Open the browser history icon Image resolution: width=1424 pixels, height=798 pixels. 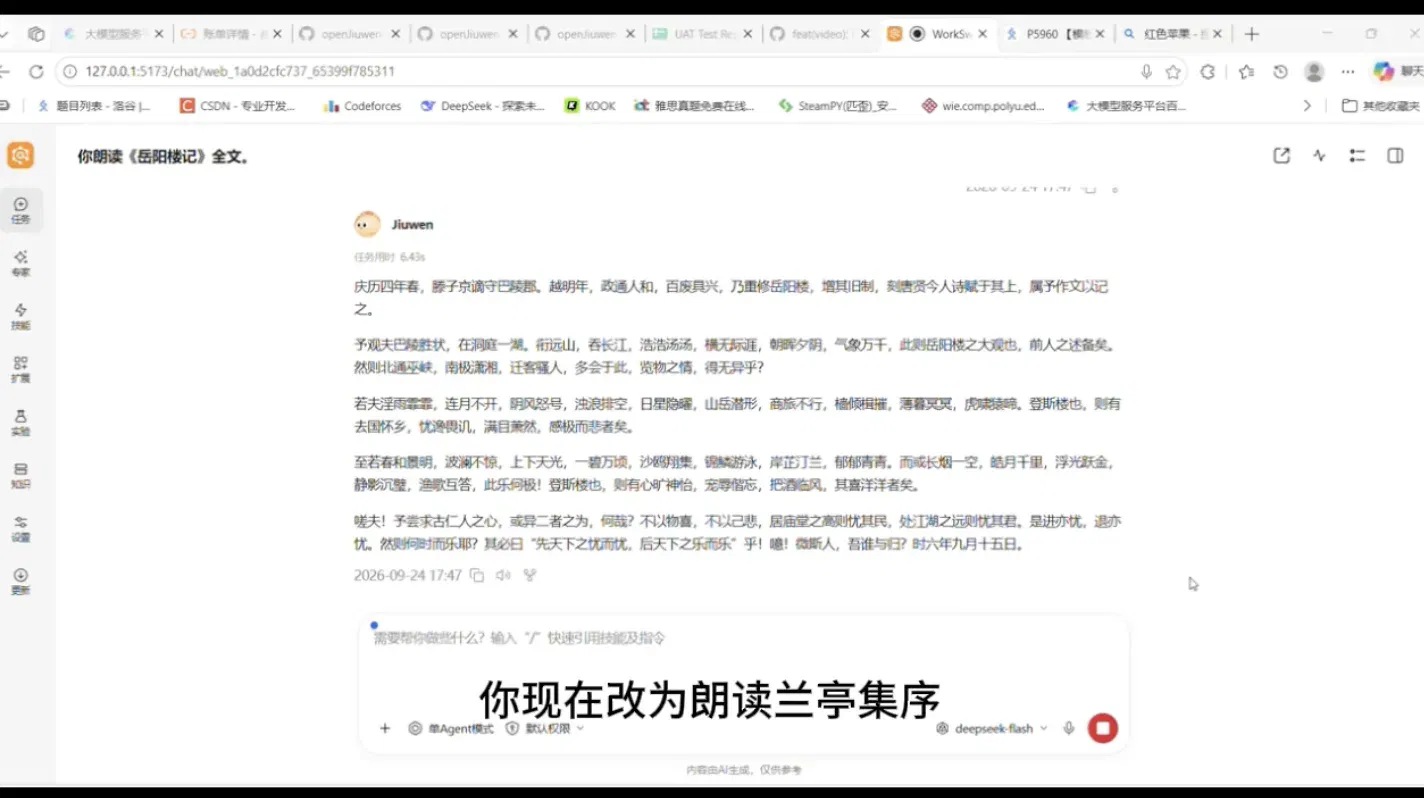1280,72
